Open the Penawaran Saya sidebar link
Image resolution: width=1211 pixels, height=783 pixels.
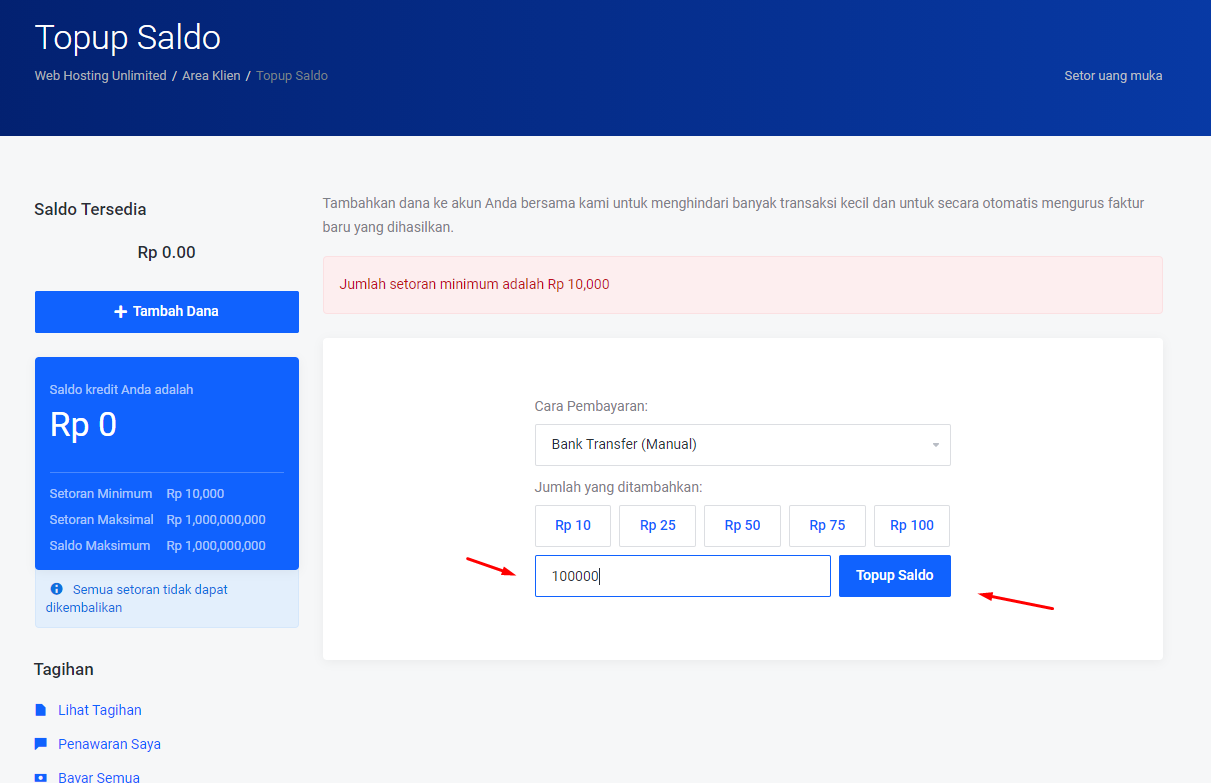(x=109, y=744)
